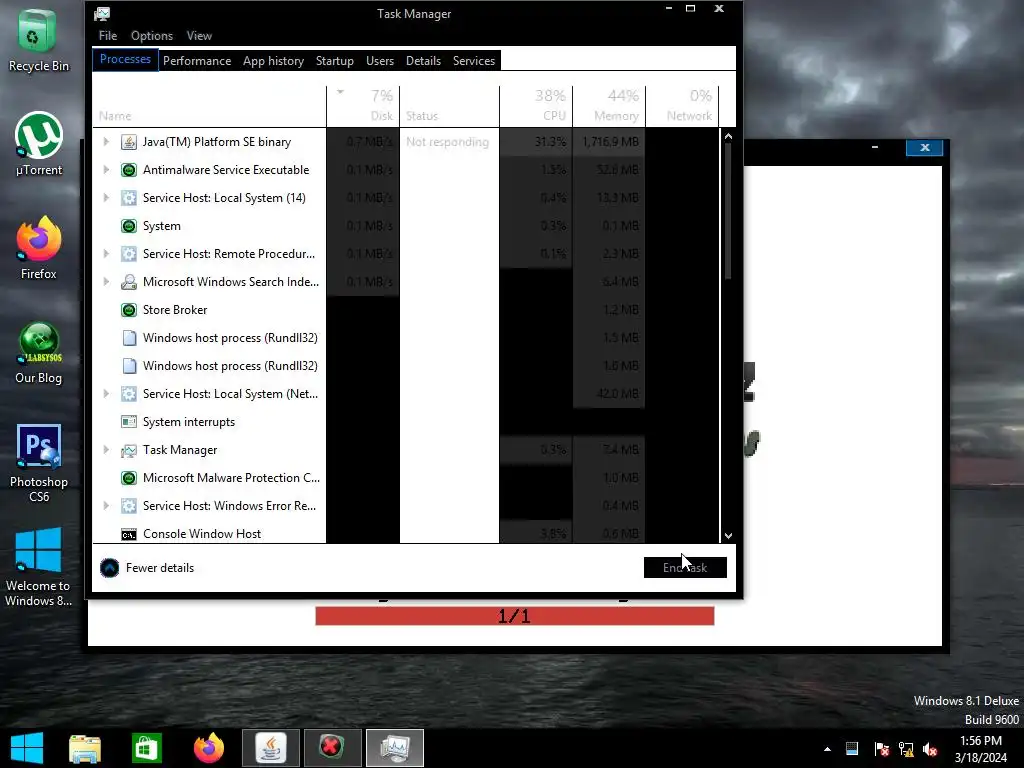Click the End task button
The image size is (1024, 768).
click(x=685, y=568)
